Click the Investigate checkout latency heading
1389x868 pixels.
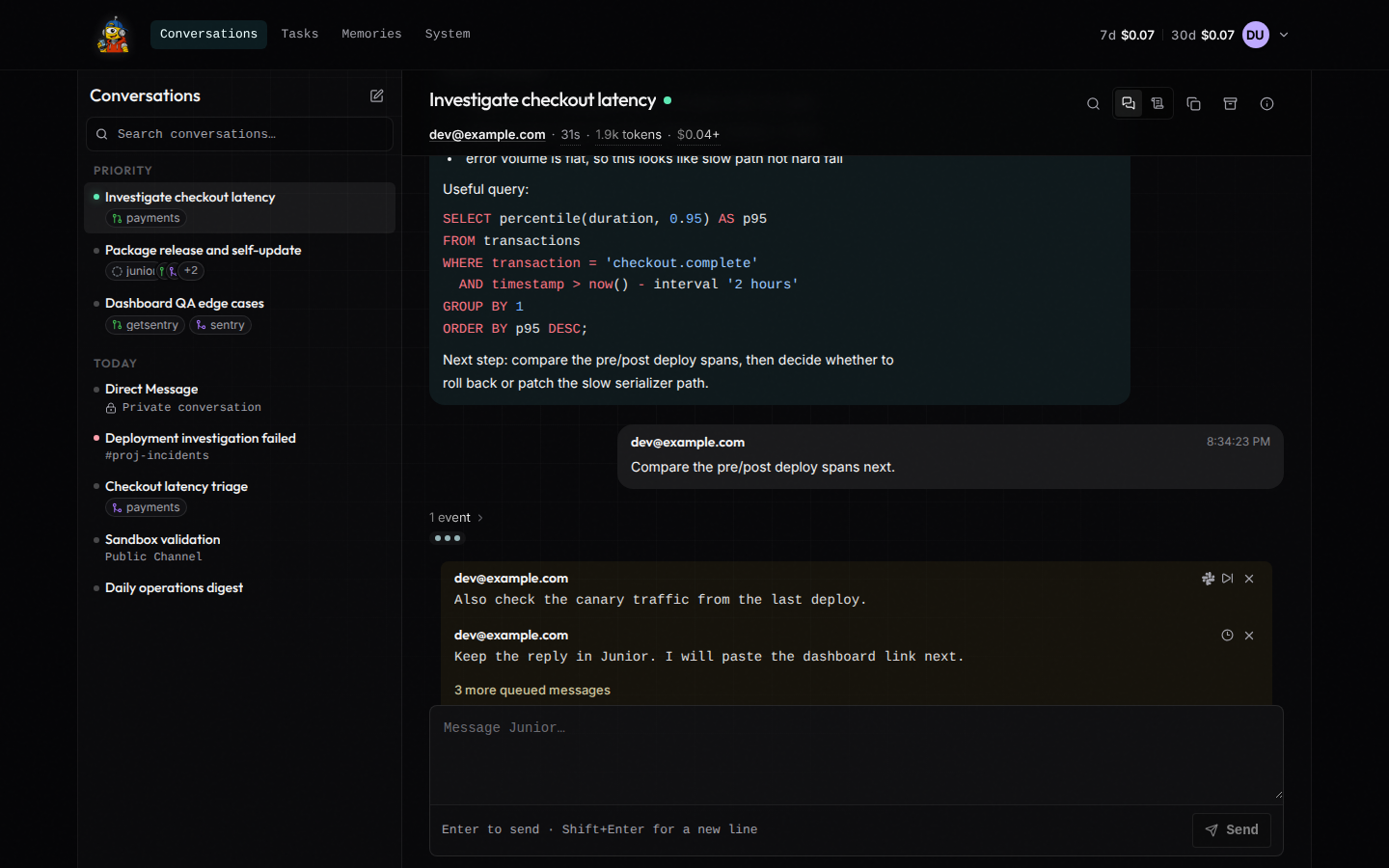click(542, 100)
